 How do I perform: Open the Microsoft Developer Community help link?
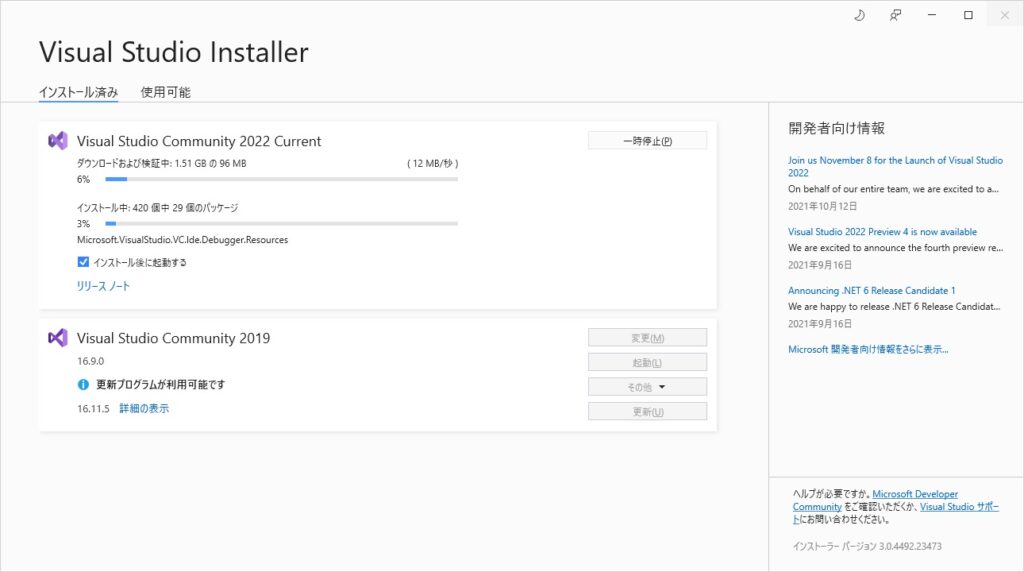point(915,494)
